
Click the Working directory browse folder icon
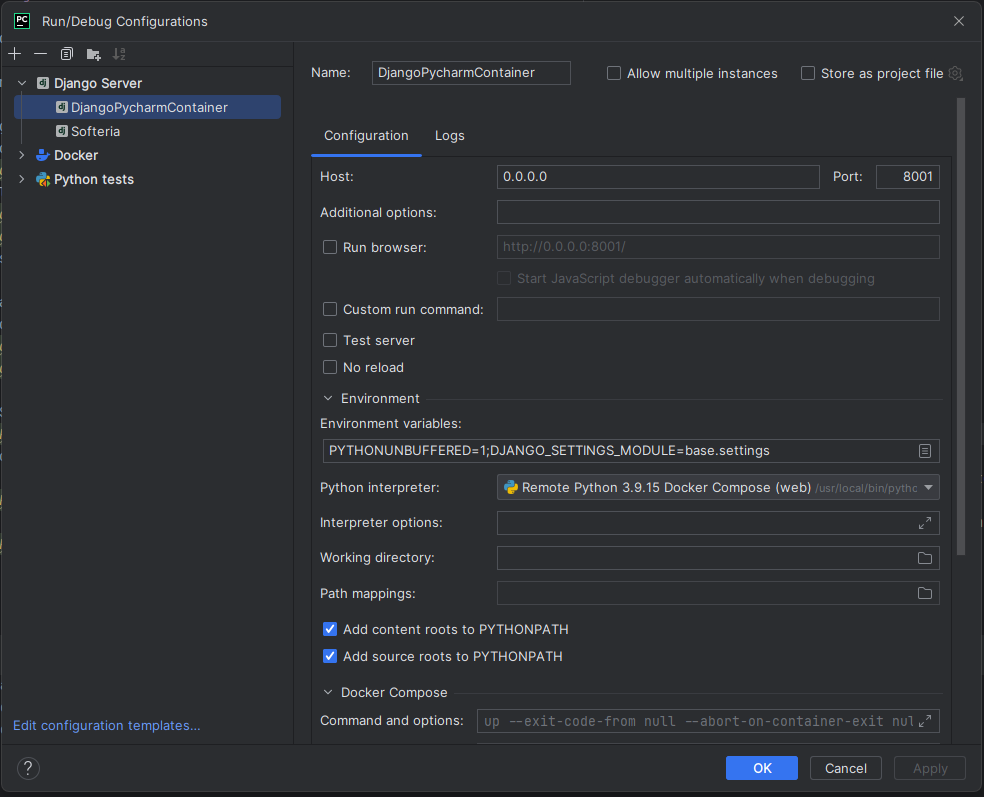point(925,558)
